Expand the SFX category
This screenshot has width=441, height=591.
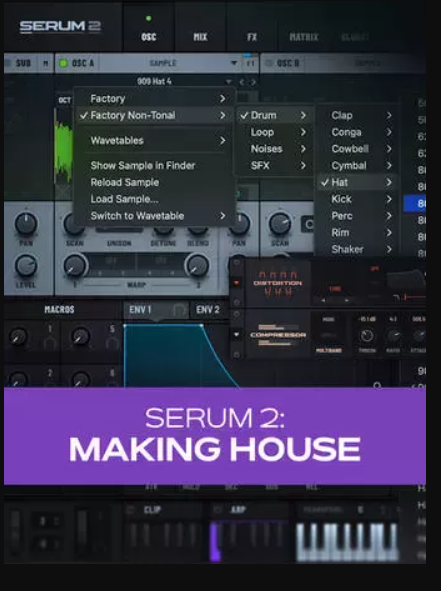coord(274,165)
